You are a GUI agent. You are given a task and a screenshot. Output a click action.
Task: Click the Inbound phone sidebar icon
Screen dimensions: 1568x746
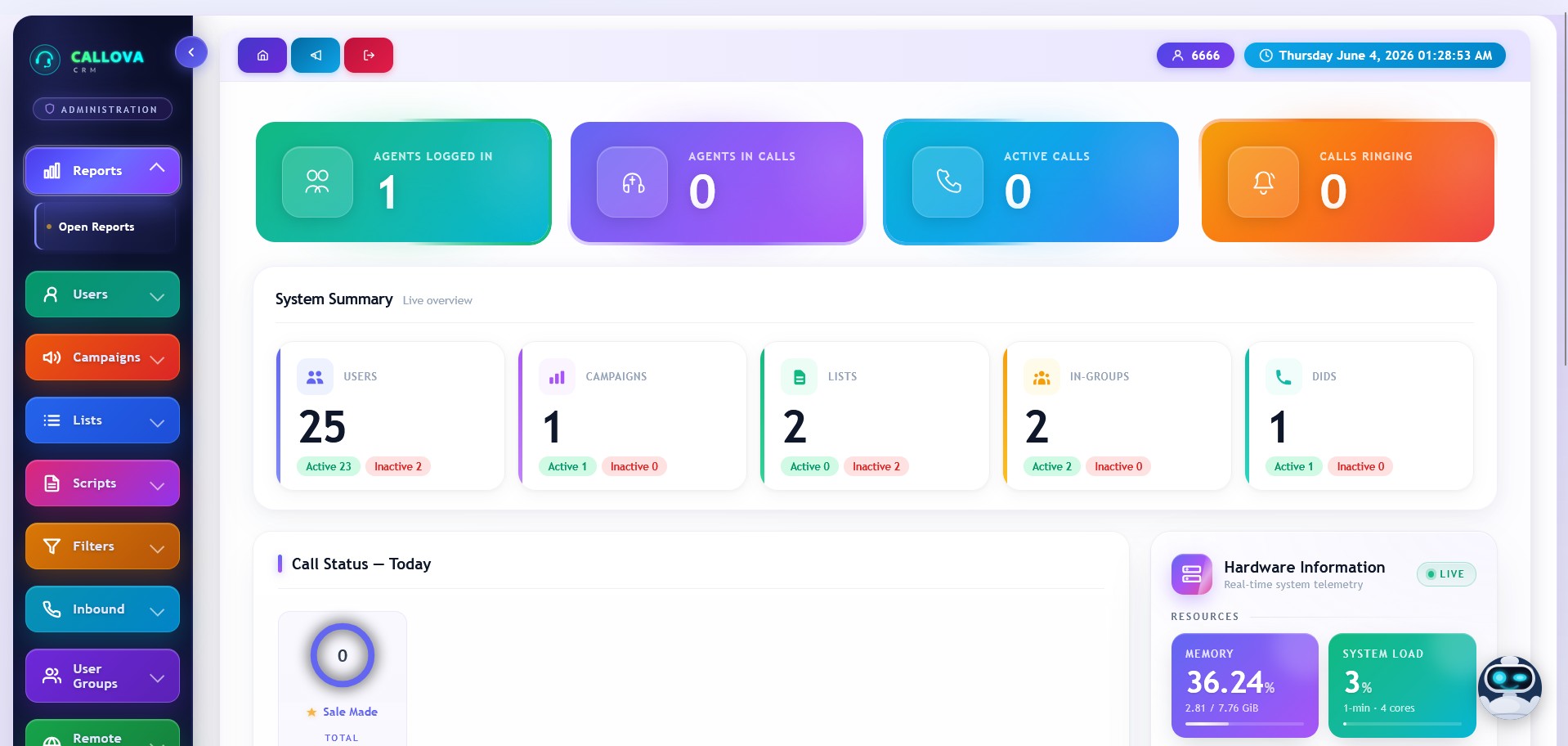pyautogui.click(x=52, y=609)
